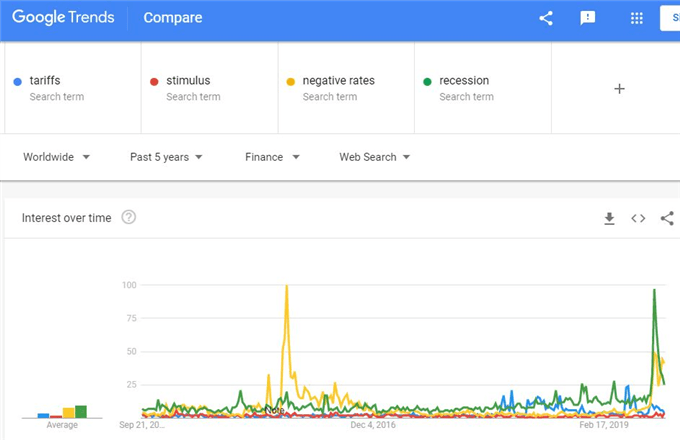The width and height of the screenshot is (680, 440).
Task: Expand the Finance category dropdown
Action: click(272, 157)
